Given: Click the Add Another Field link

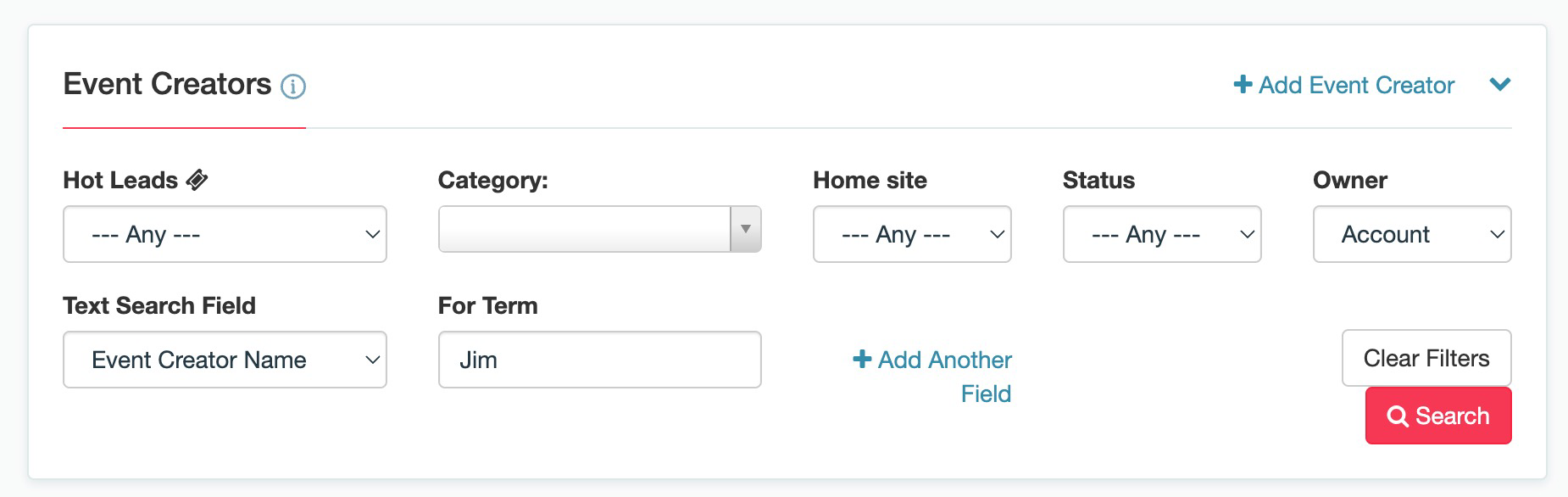Looking at the screenshot, I should (x=932, y=377).
